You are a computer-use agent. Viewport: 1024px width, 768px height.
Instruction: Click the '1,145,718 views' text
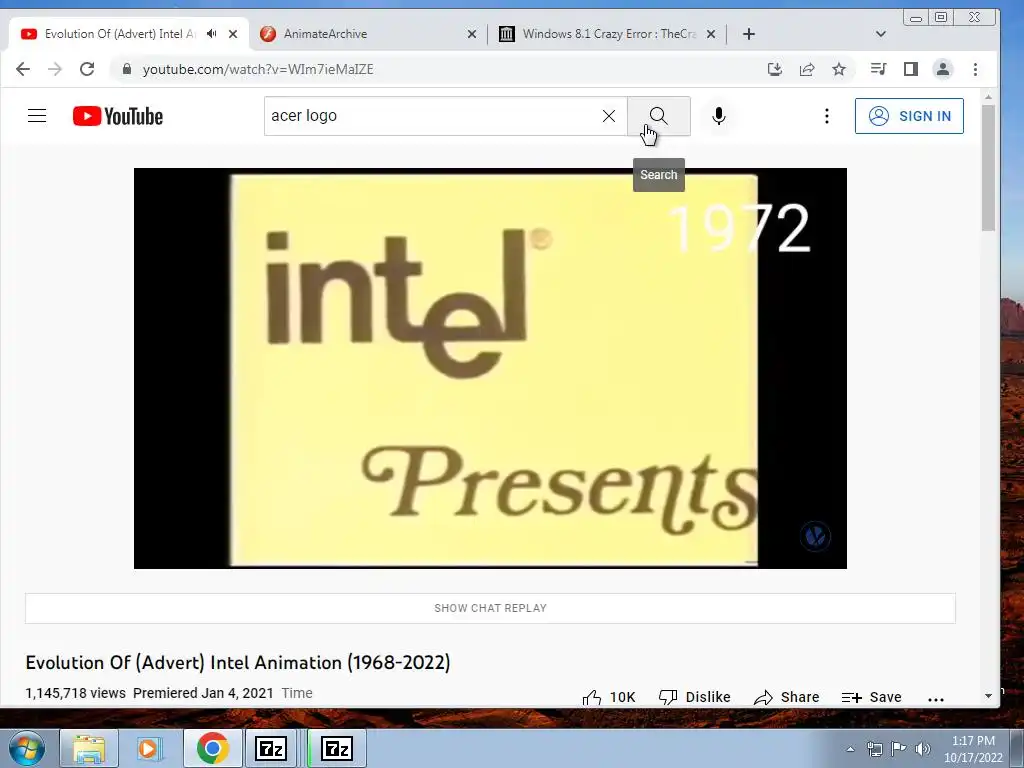click(76, 693)
